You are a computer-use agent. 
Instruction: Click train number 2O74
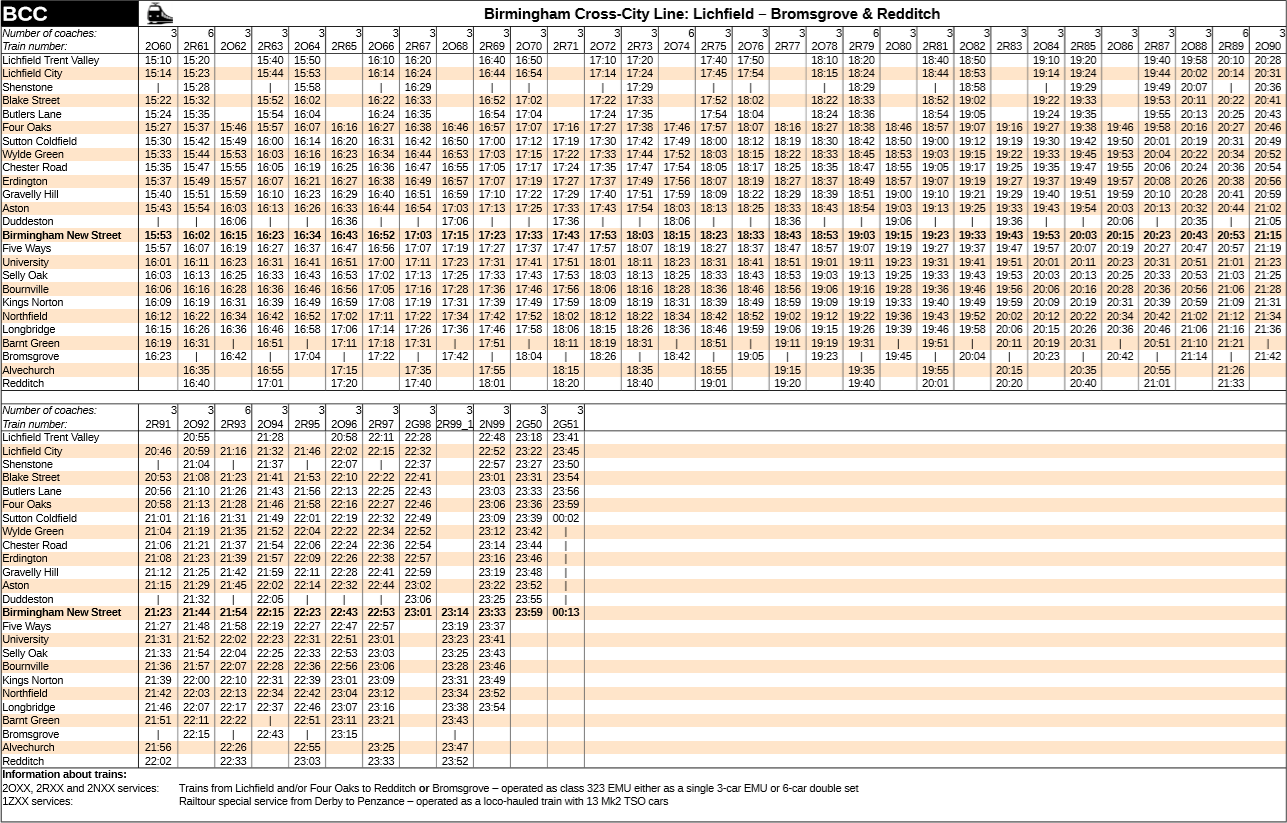[x=677, y=47]
